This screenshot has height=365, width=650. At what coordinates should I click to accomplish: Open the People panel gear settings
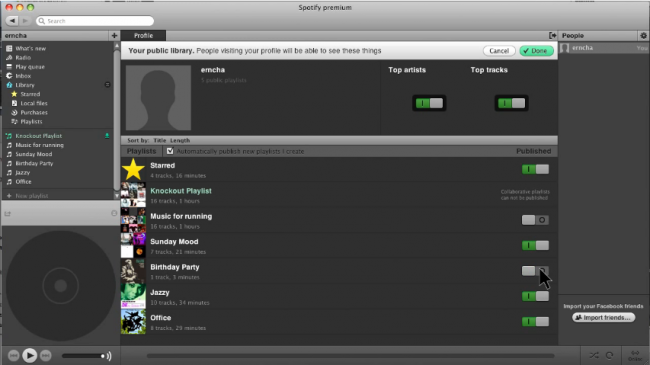pyautogui.click(x=643, y=36)
